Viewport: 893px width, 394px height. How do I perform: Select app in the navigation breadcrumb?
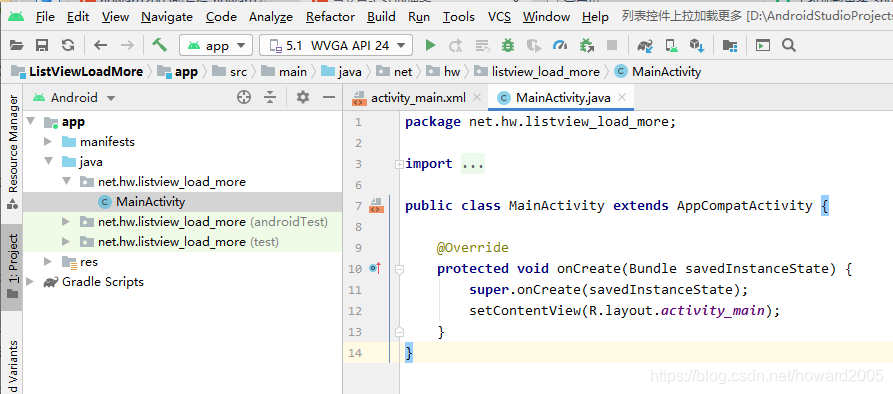click(186, 72)
